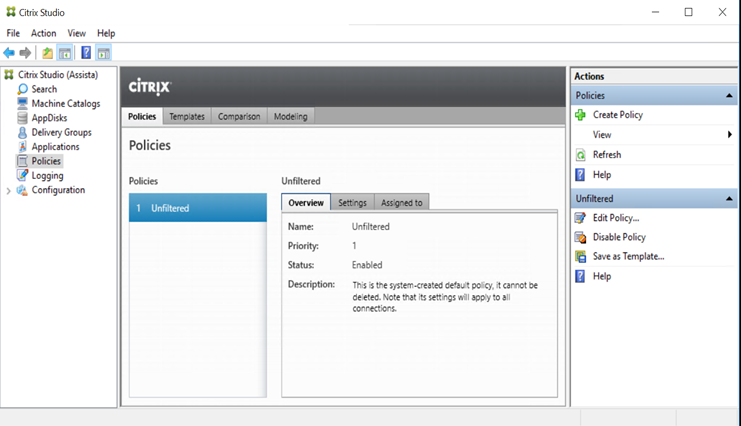Viewport: 741px width, 426px height.
Task: Switch to the Templates tab
Action: coord(187,116)
